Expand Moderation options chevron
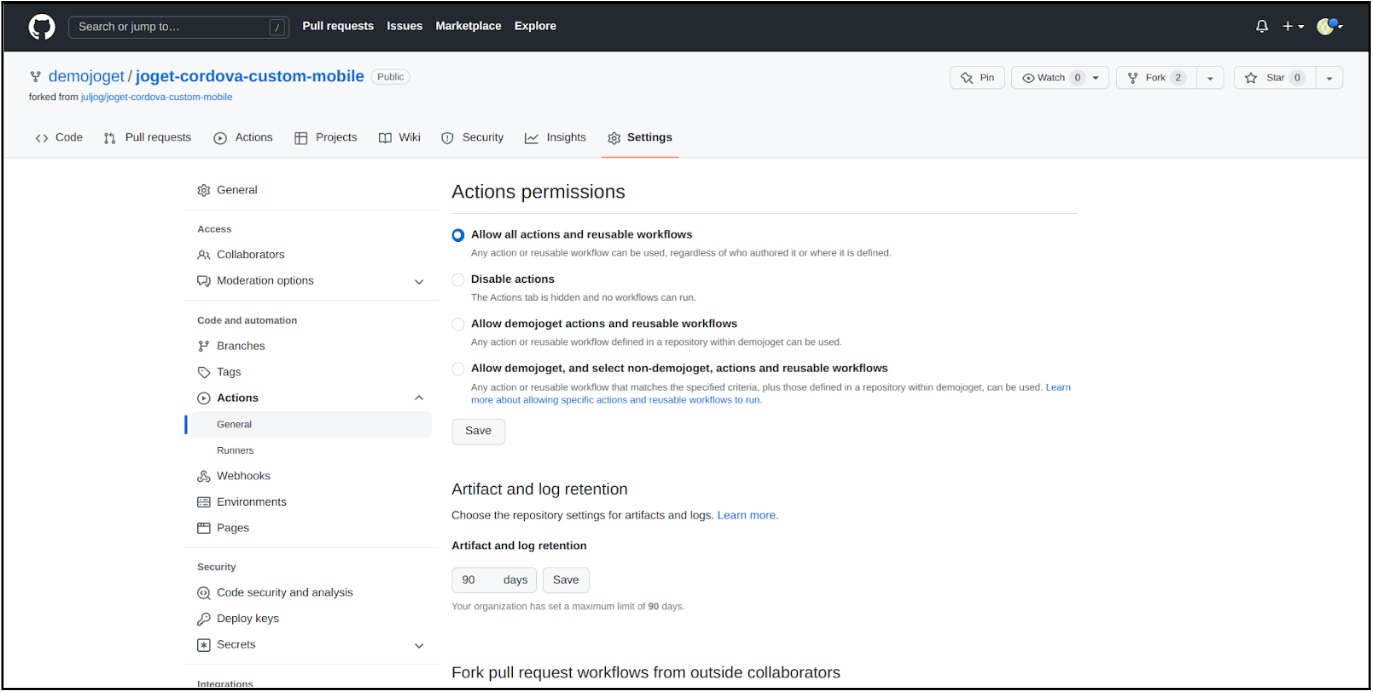The width and height of the screenshot is (1373, 692). pos(419,282)
